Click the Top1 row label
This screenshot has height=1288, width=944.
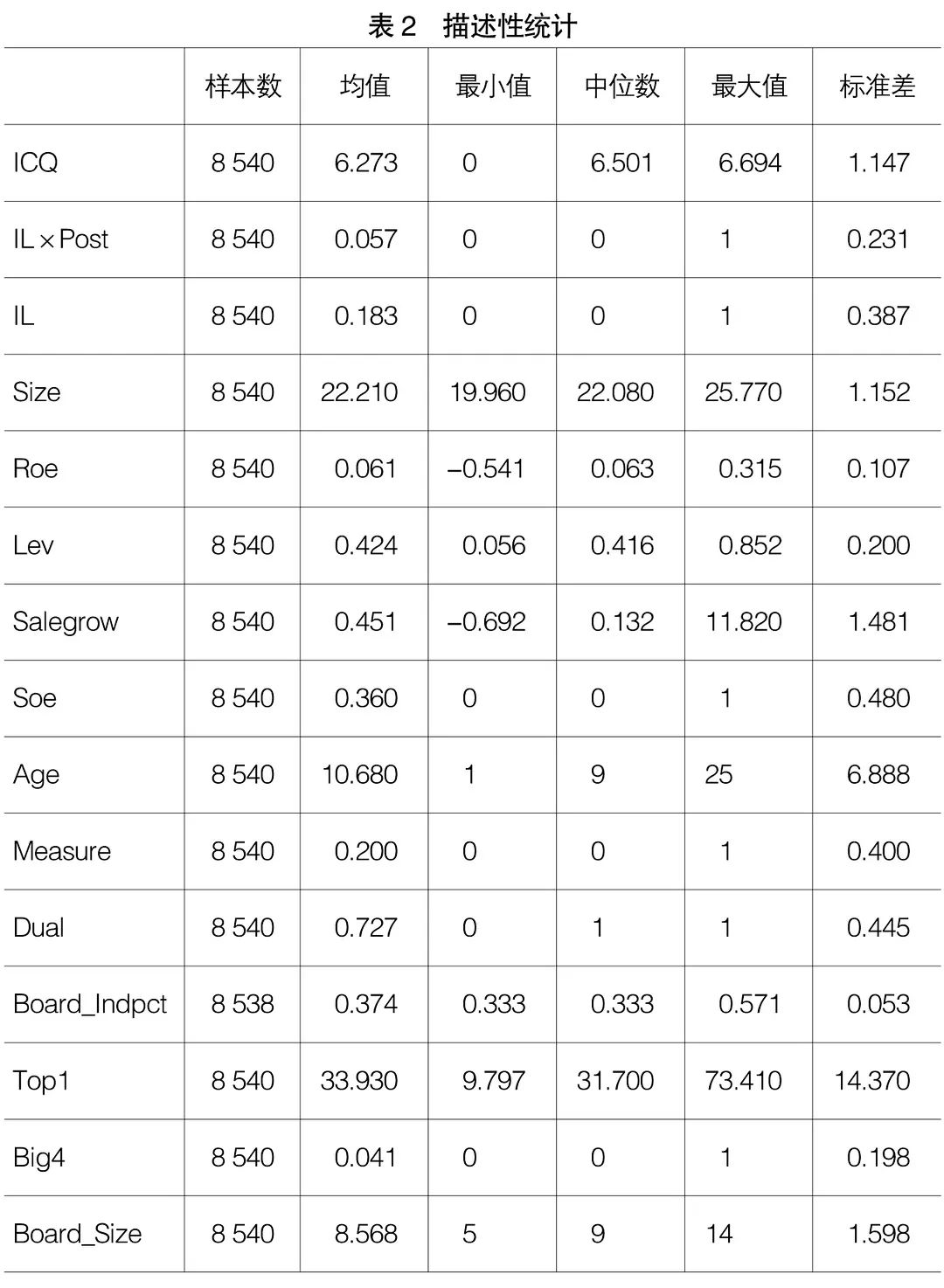[x=41, y=1081]
